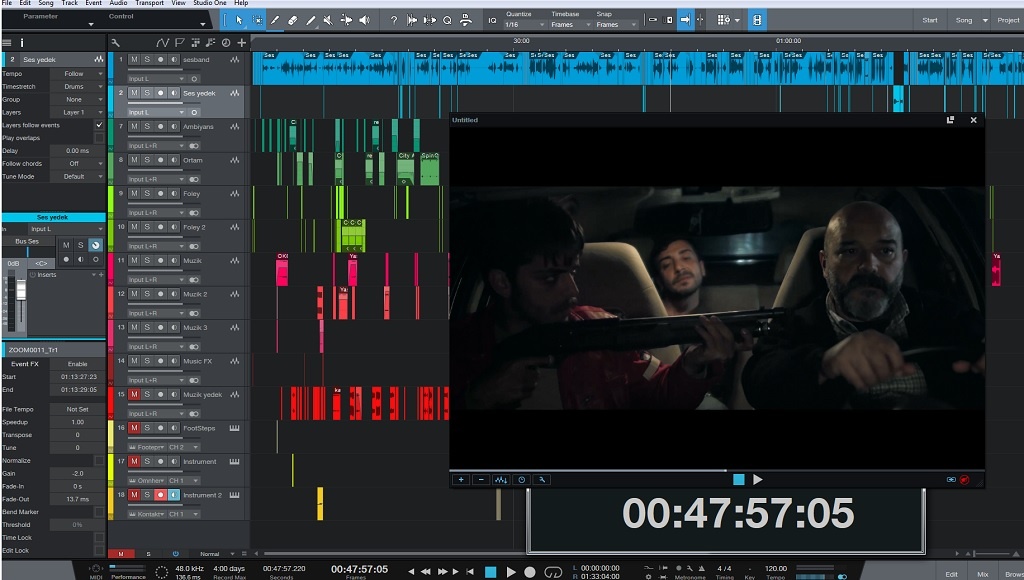Image resolution: width=1024 pixels, height=580 pixels.
Task: Detach the Untitled video player window
Action: point(950,120)
